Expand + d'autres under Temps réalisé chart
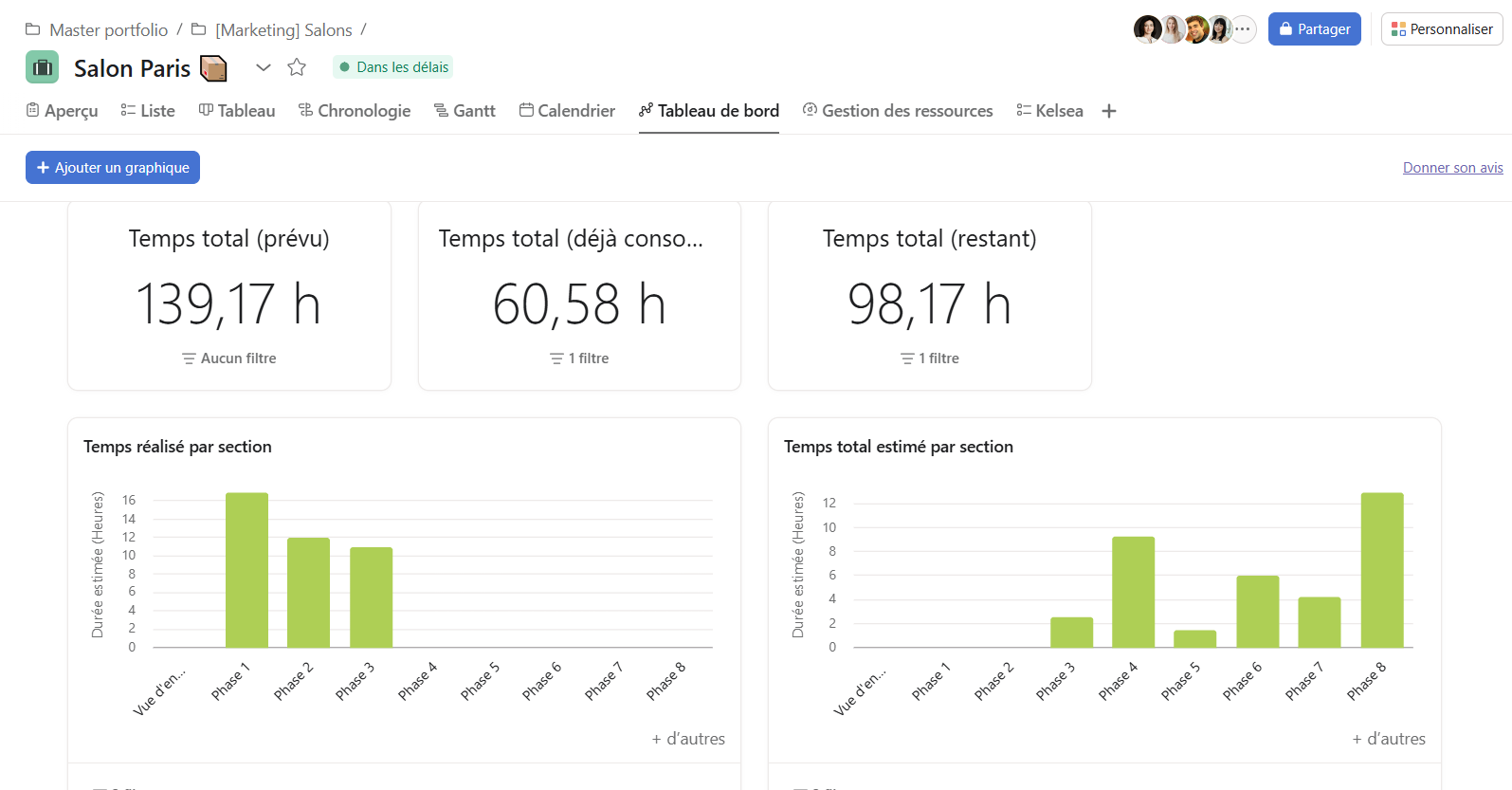The height and width of the screenshot is (790, 1512). pos(688,739)
